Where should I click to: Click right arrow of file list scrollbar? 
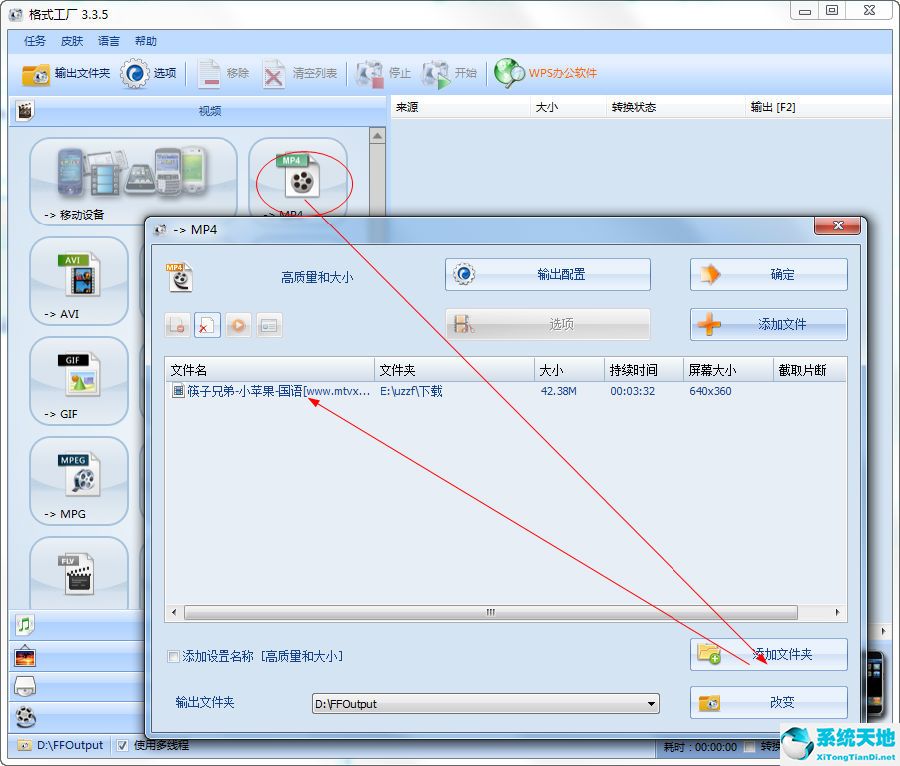tap(837, 612)
